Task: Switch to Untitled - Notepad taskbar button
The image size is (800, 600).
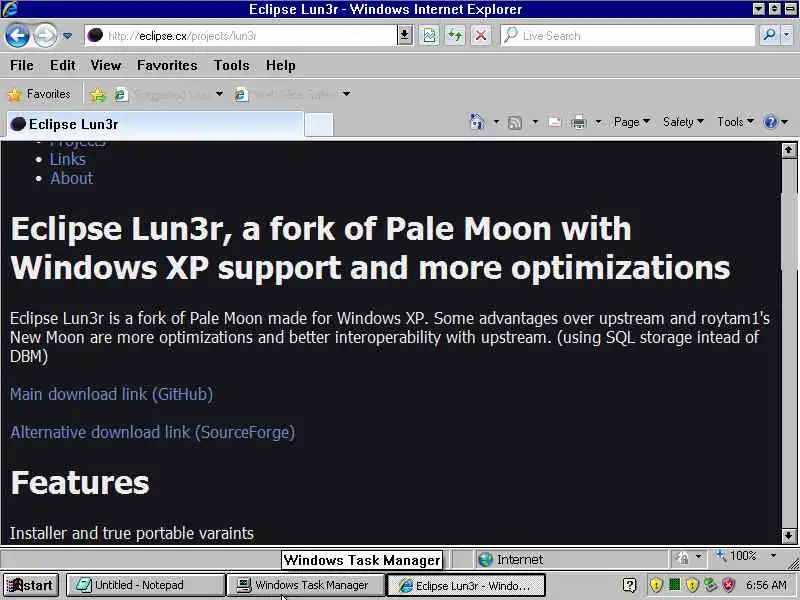Action: (146, 585)
